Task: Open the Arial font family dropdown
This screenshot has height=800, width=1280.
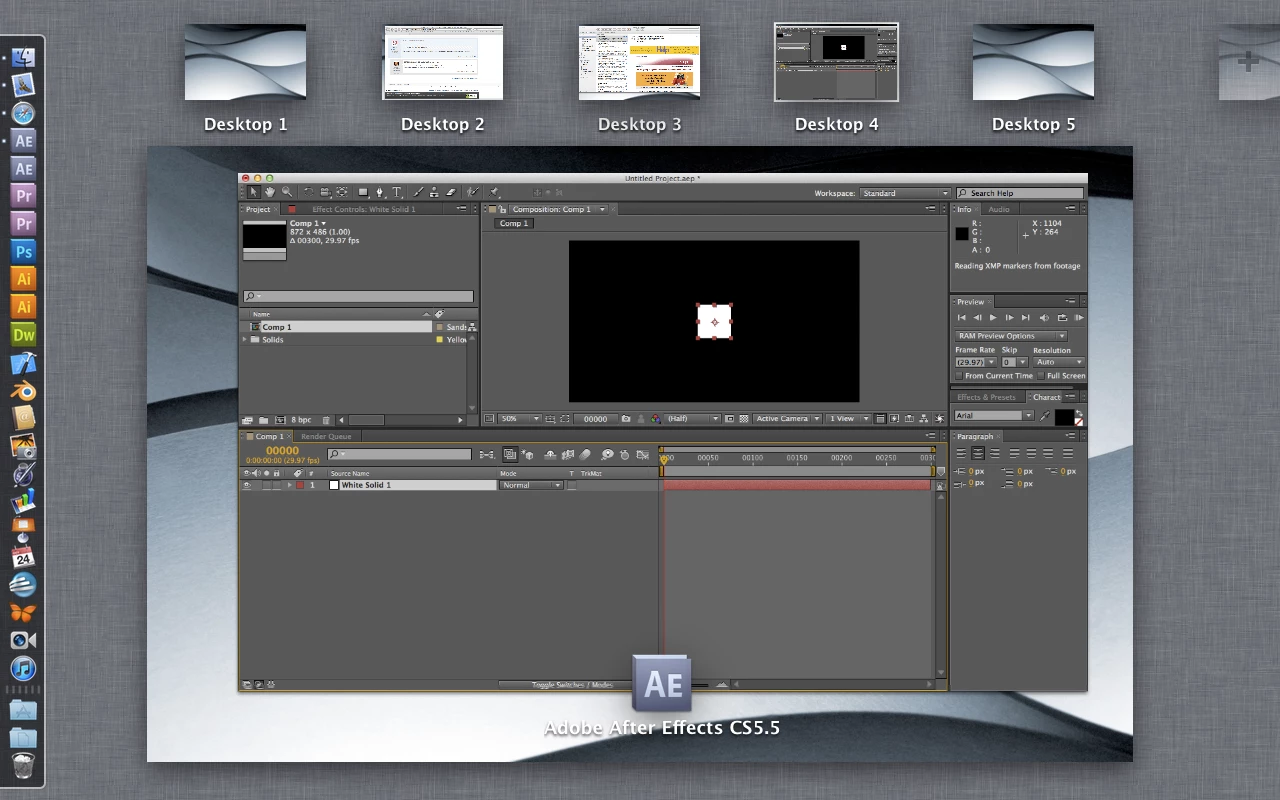Action: pos(994,416)
